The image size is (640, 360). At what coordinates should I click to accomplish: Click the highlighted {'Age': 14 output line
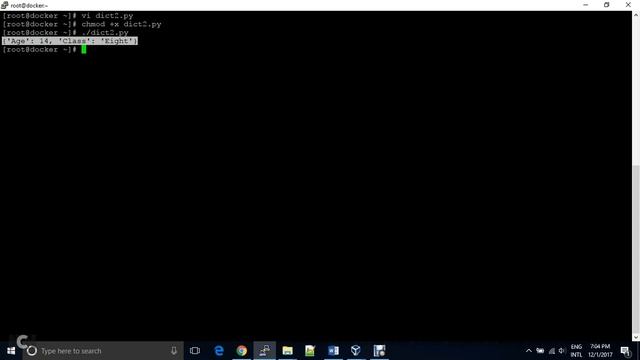tap(70, 41)
